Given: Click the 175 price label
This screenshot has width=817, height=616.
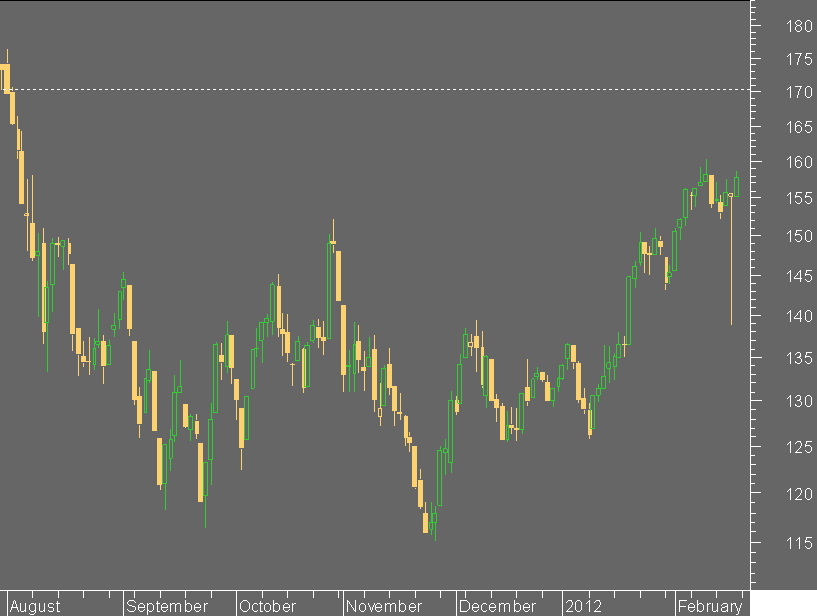Looking at the screenshot, I should click(799, 59).
